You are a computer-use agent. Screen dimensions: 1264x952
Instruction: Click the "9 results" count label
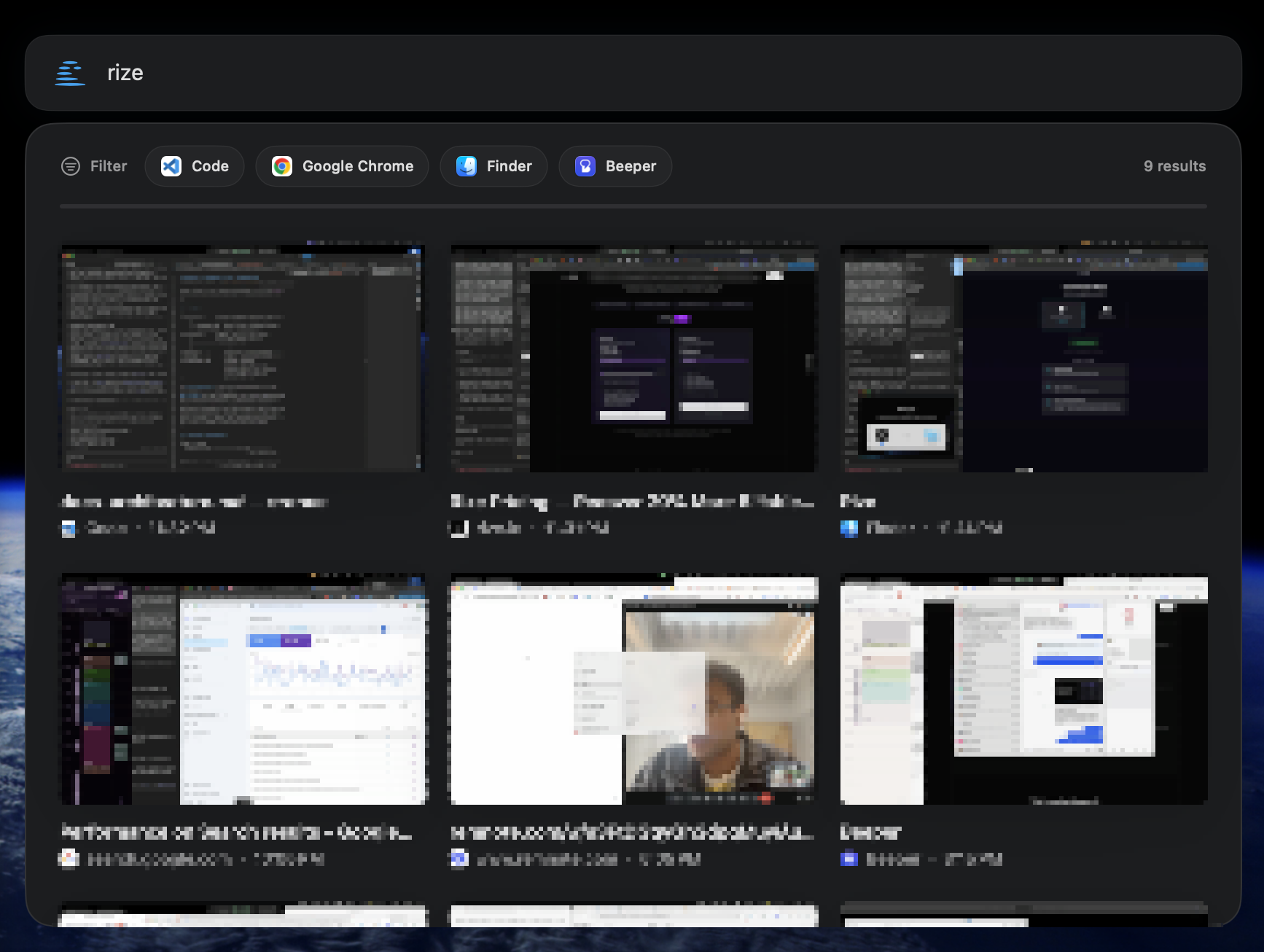(1174, 166)
